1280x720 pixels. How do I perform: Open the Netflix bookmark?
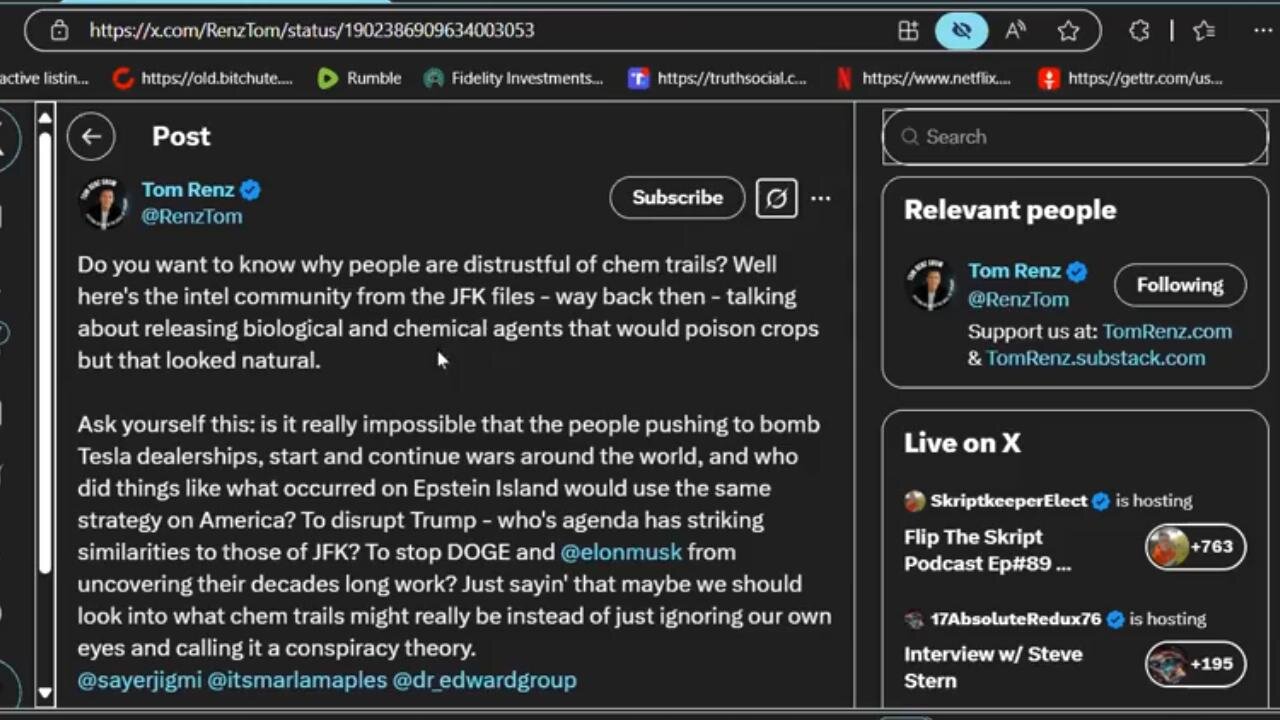(923, 78)
